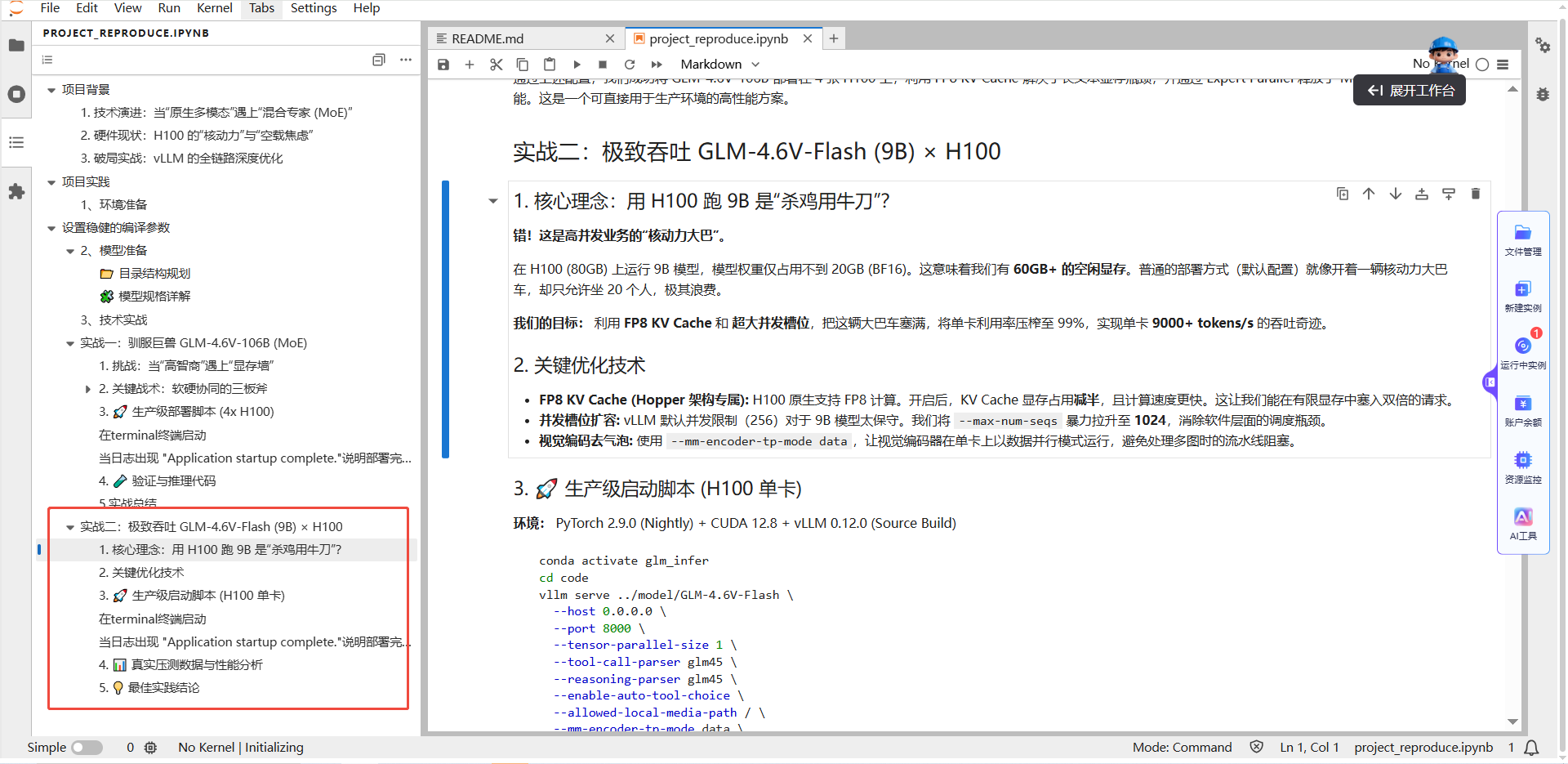Click No Kernel status in status bar
Viewport: 1568px width, 764px height.
pyautogui.click(x=240, y=748)
